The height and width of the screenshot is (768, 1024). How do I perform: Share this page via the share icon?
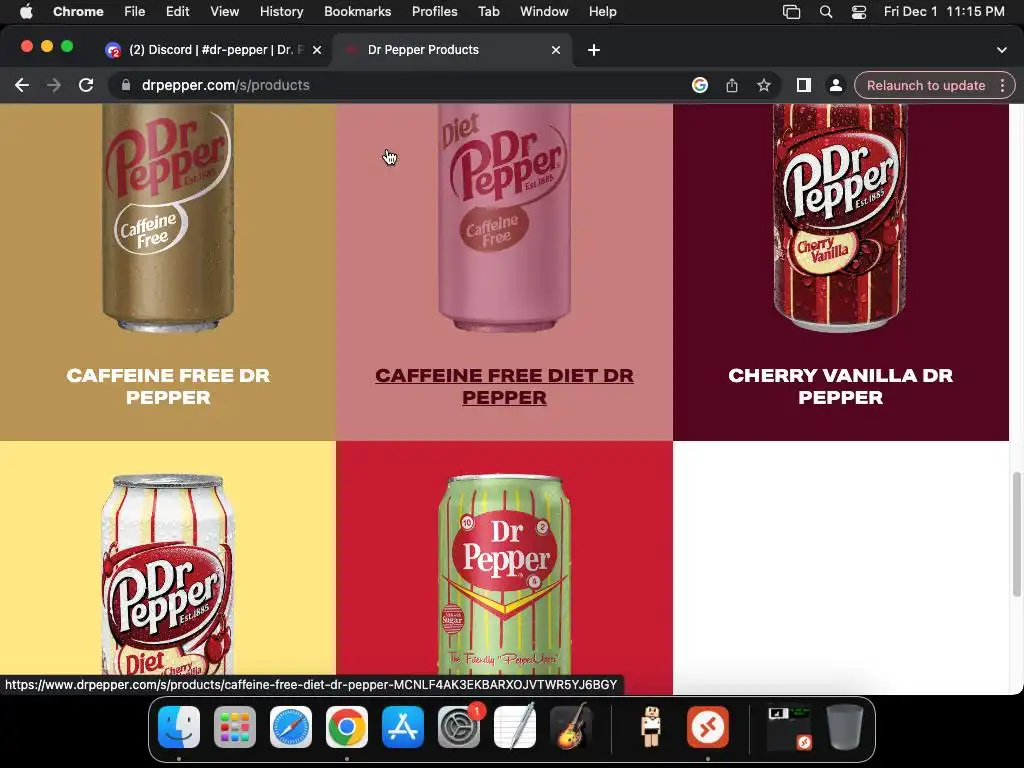[731, 85]
